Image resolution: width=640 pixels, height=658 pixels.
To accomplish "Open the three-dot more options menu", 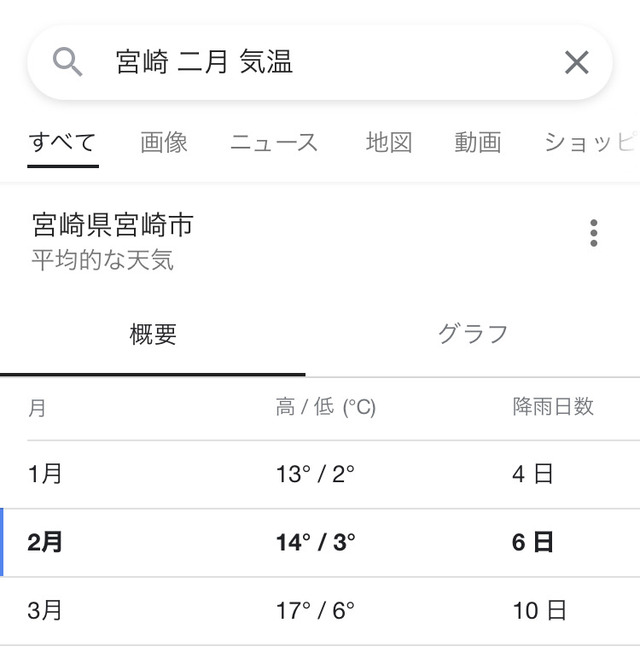I will coord(593,233).
